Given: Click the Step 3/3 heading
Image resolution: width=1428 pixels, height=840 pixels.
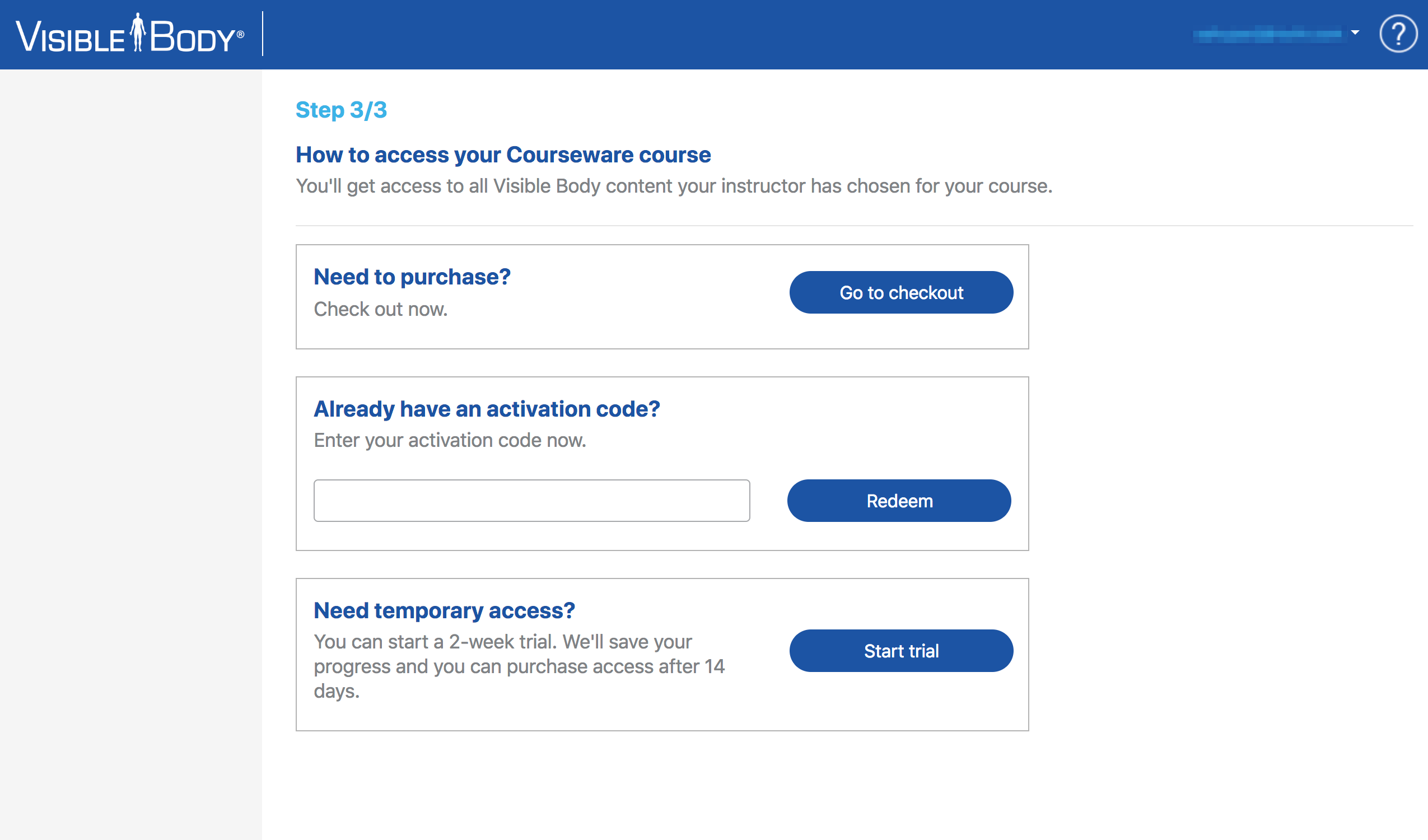Looking at the screenshot, I should point(341,110).
